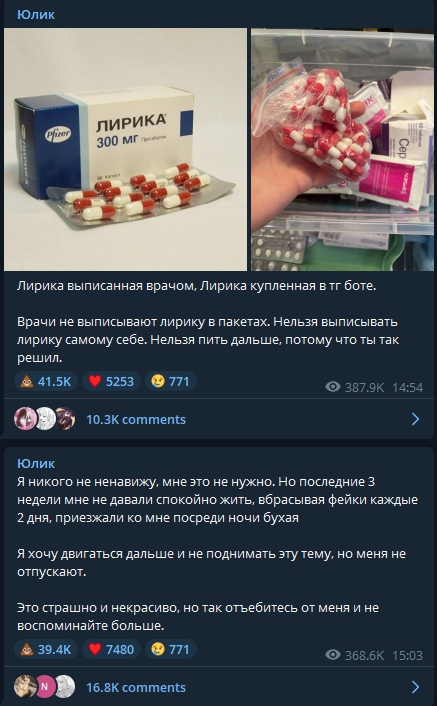Viewport: 437px width, 706px height.
Task: Toggle heart reaction showing 7480
Action: 111,649
